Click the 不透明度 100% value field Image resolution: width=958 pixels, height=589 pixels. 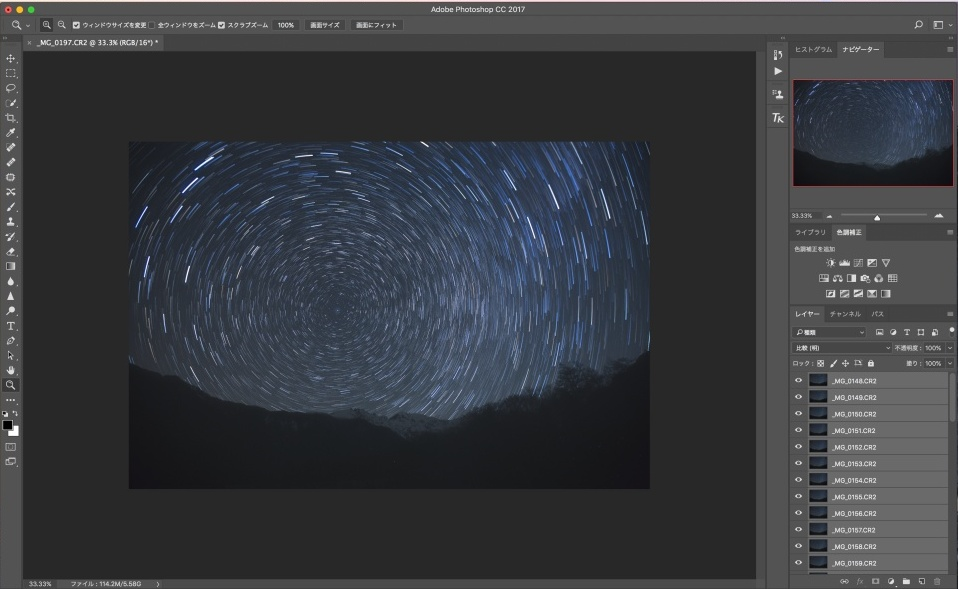[933, 348]
